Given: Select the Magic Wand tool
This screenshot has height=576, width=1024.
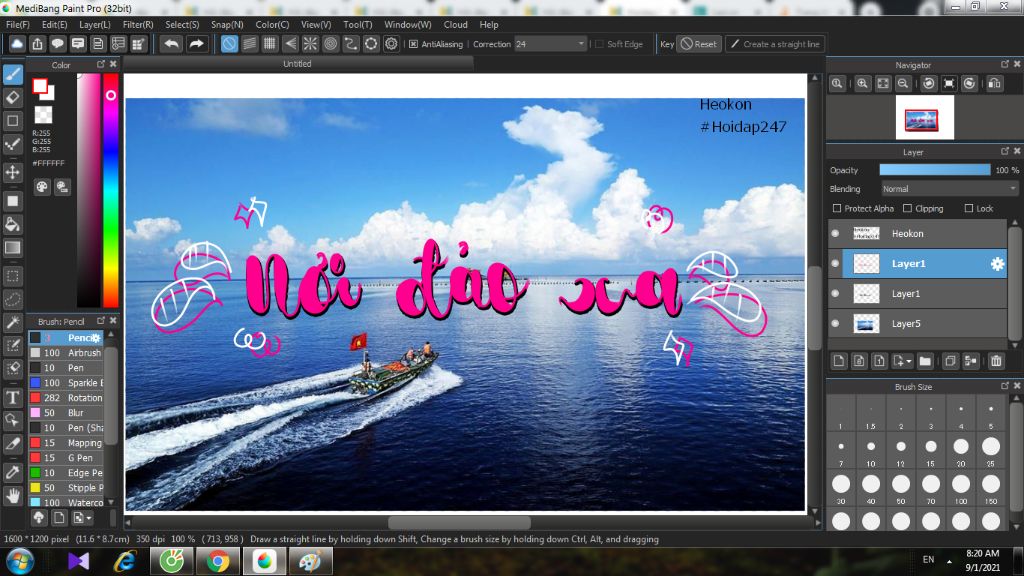Looking at the screenshot, I should pos(12,322).
